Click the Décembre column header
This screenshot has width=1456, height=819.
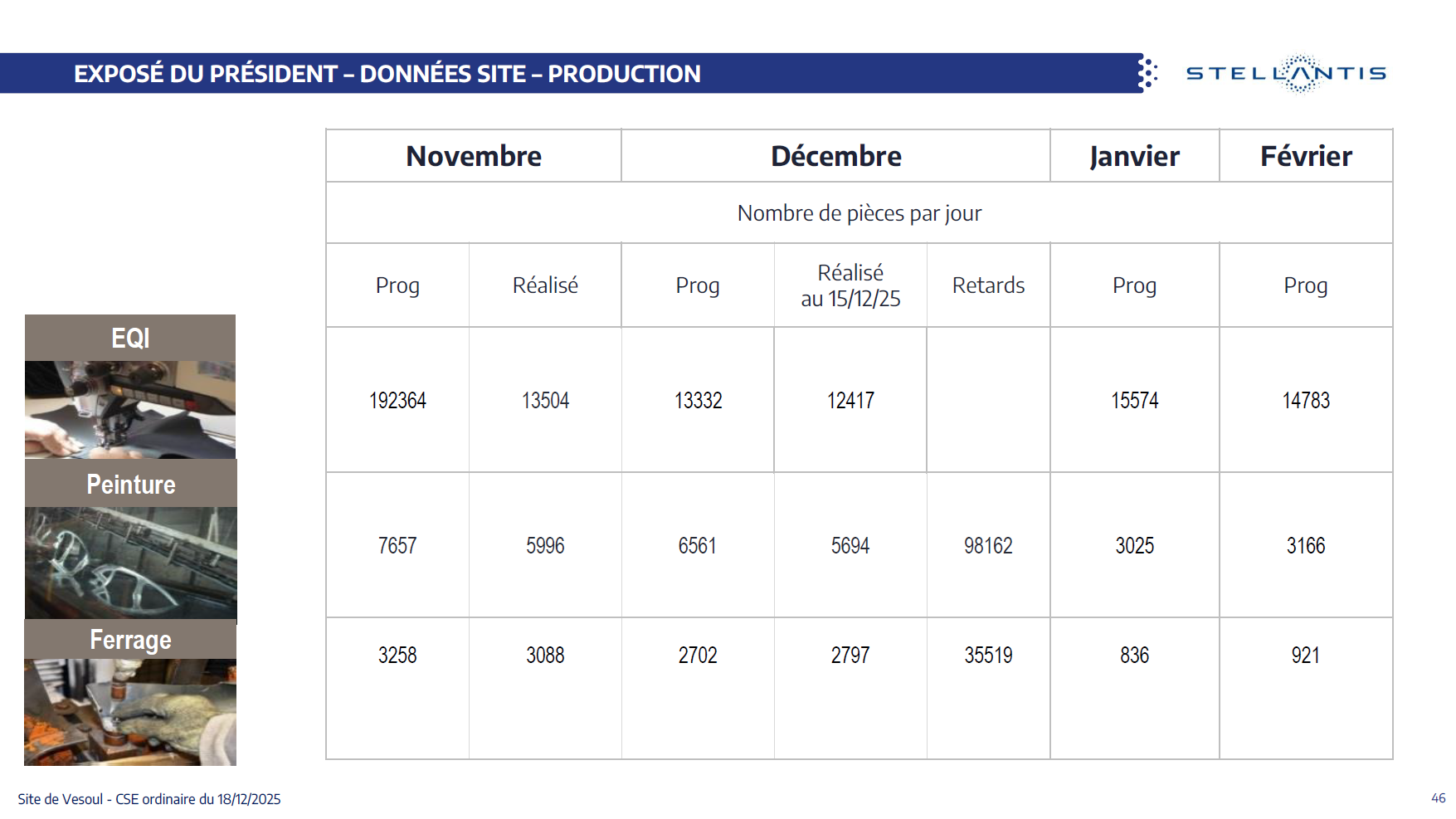coord(835,156)
